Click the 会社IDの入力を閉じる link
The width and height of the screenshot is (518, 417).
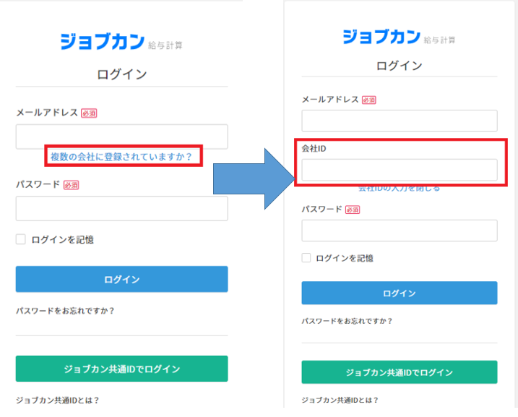[x=399, y=189]
